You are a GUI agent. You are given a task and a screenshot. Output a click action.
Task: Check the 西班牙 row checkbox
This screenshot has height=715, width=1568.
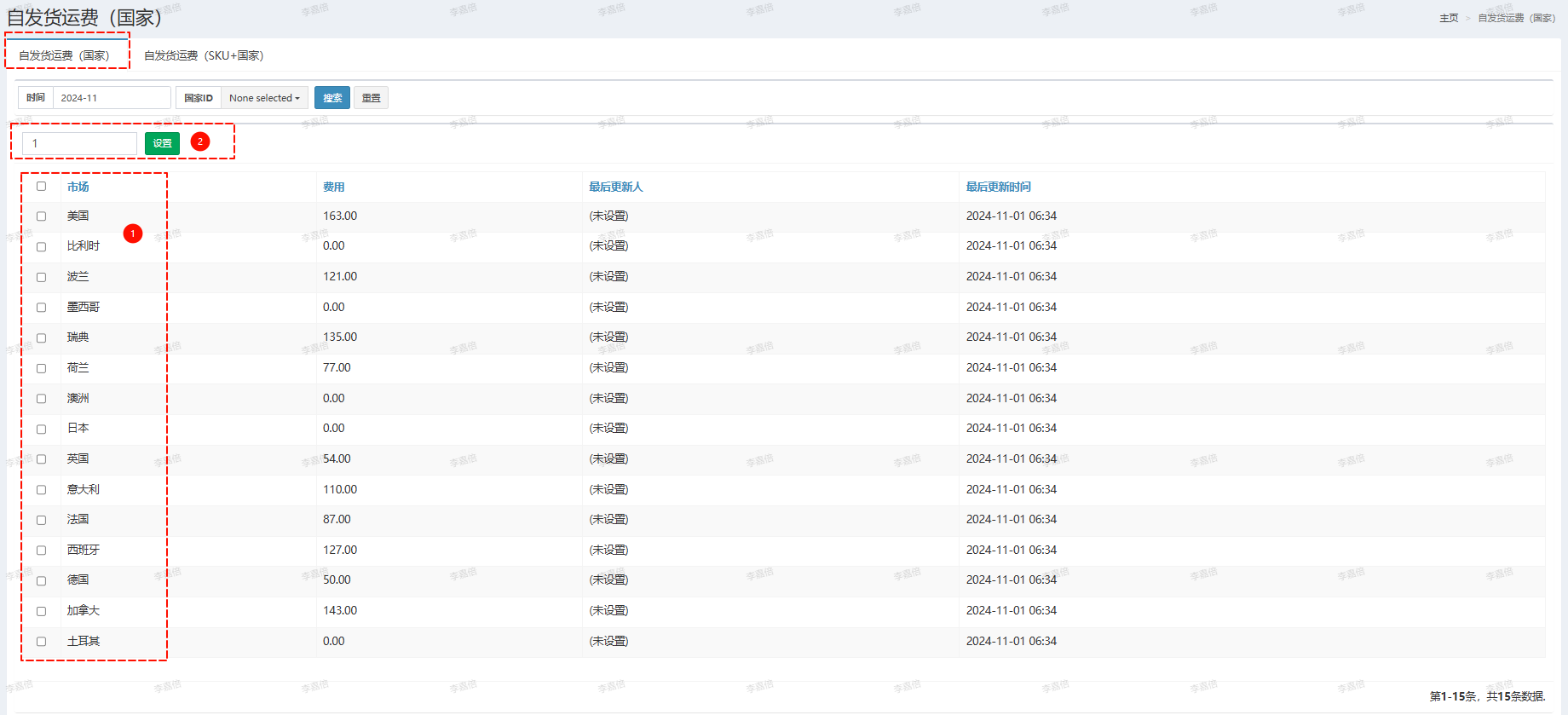pyautogui.click(x=41, y=551)
